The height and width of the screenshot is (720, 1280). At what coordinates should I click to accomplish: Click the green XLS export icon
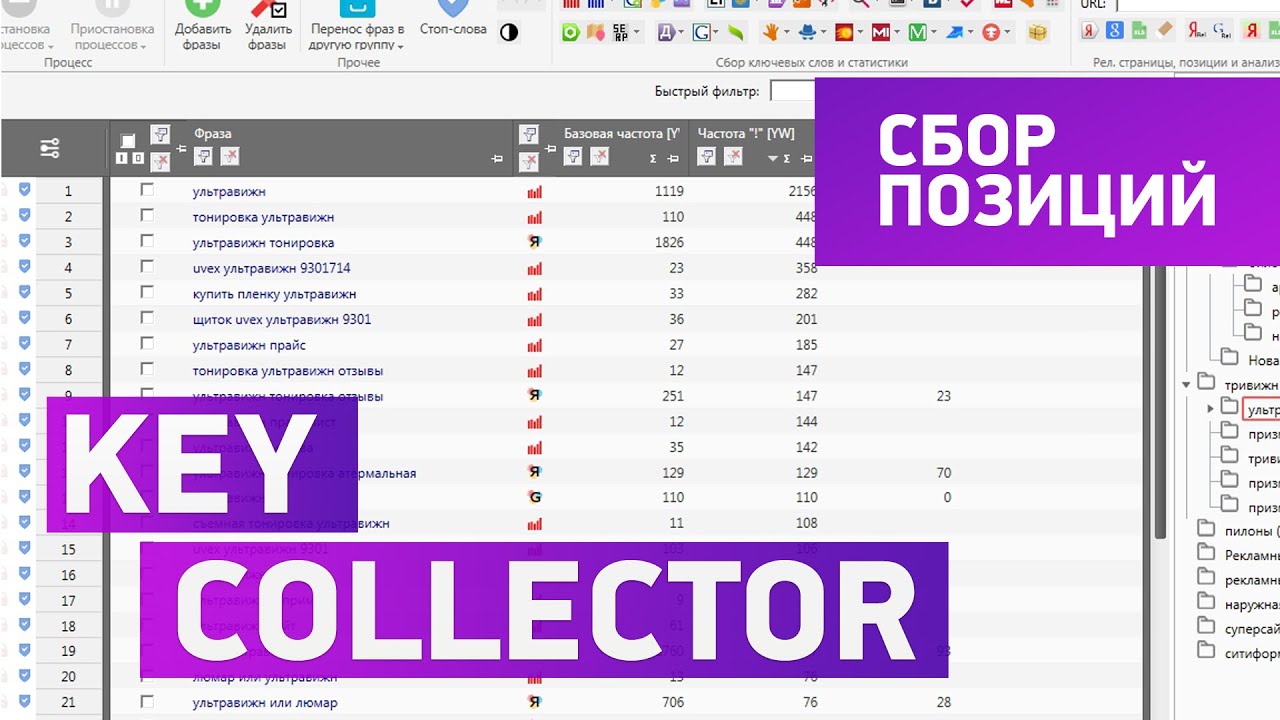tap(1140, 31)
